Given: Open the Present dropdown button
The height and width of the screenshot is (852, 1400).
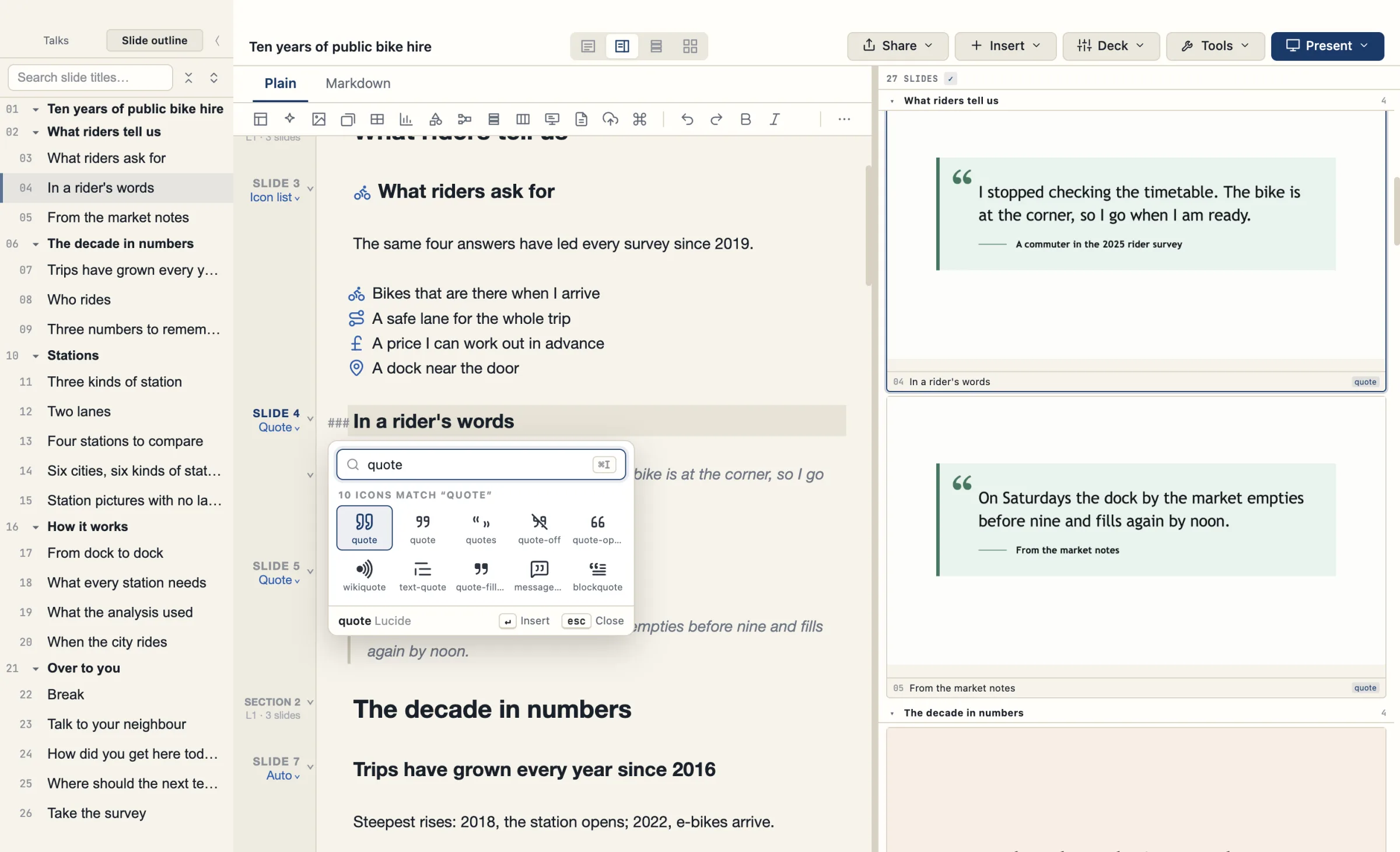Looking at the screenshot, I should point(1327,46).
